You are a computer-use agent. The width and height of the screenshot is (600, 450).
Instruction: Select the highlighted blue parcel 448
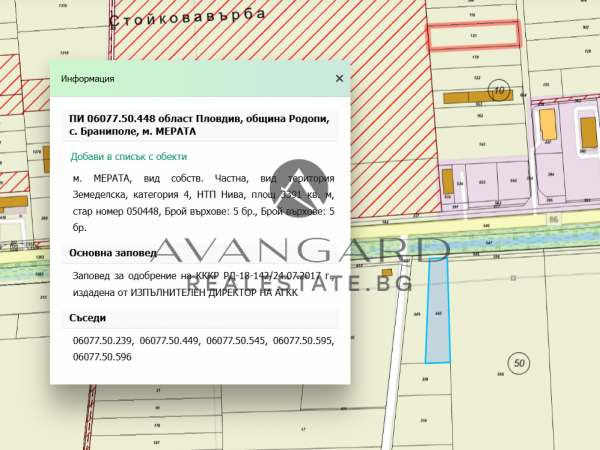tap(438, 311)
